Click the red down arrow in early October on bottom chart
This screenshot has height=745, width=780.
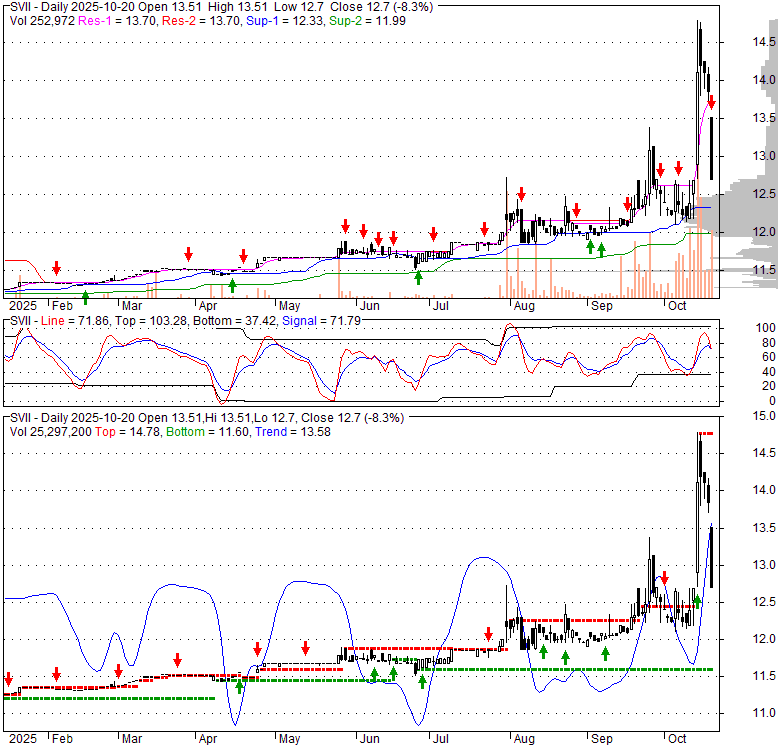(x=662, y=578)
